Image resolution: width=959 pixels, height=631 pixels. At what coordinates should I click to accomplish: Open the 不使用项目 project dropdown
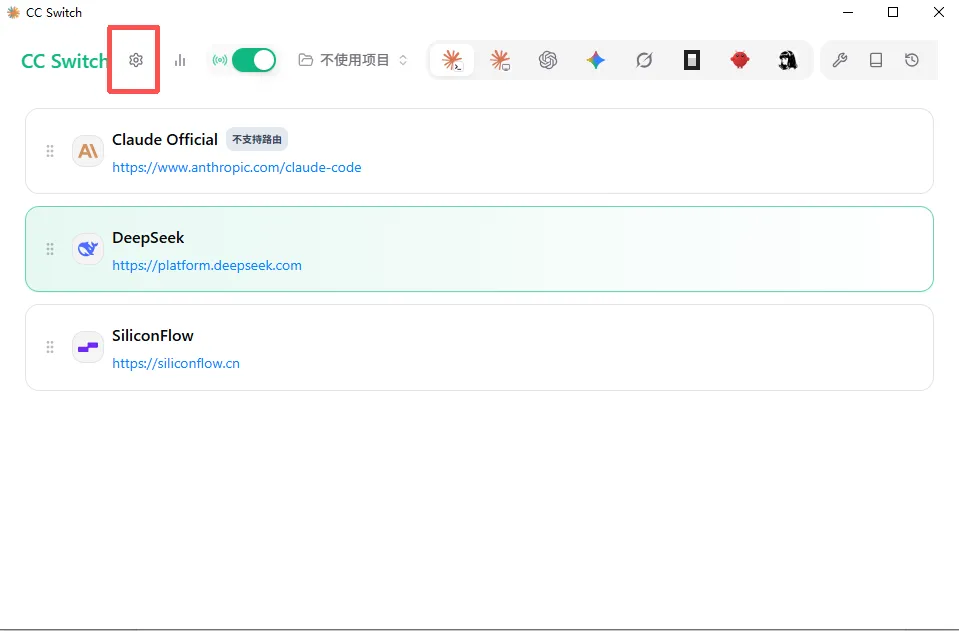click(353, 60)
